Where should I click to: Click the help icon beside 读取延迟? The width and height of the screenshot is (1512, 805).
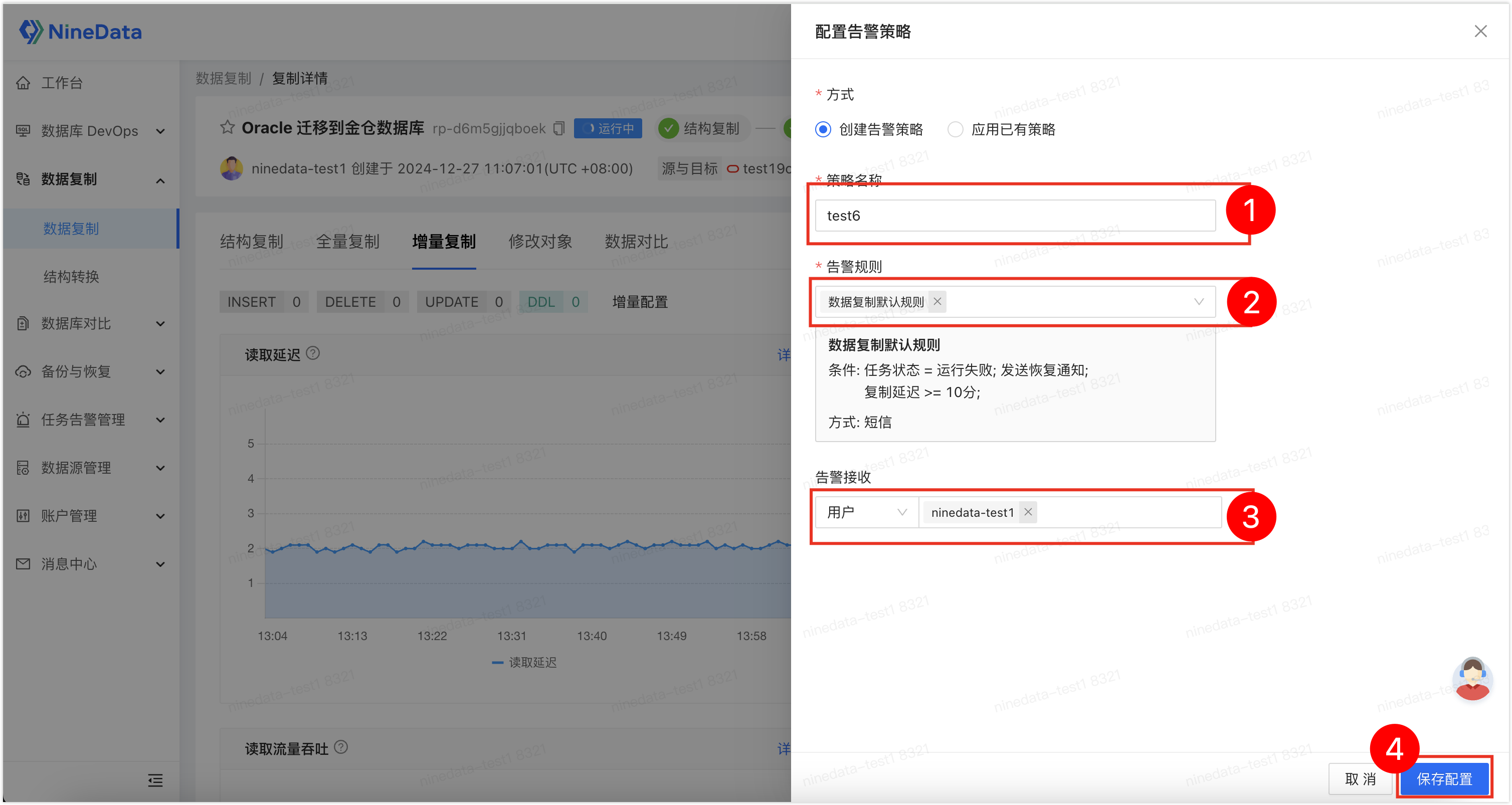(313, 353)
